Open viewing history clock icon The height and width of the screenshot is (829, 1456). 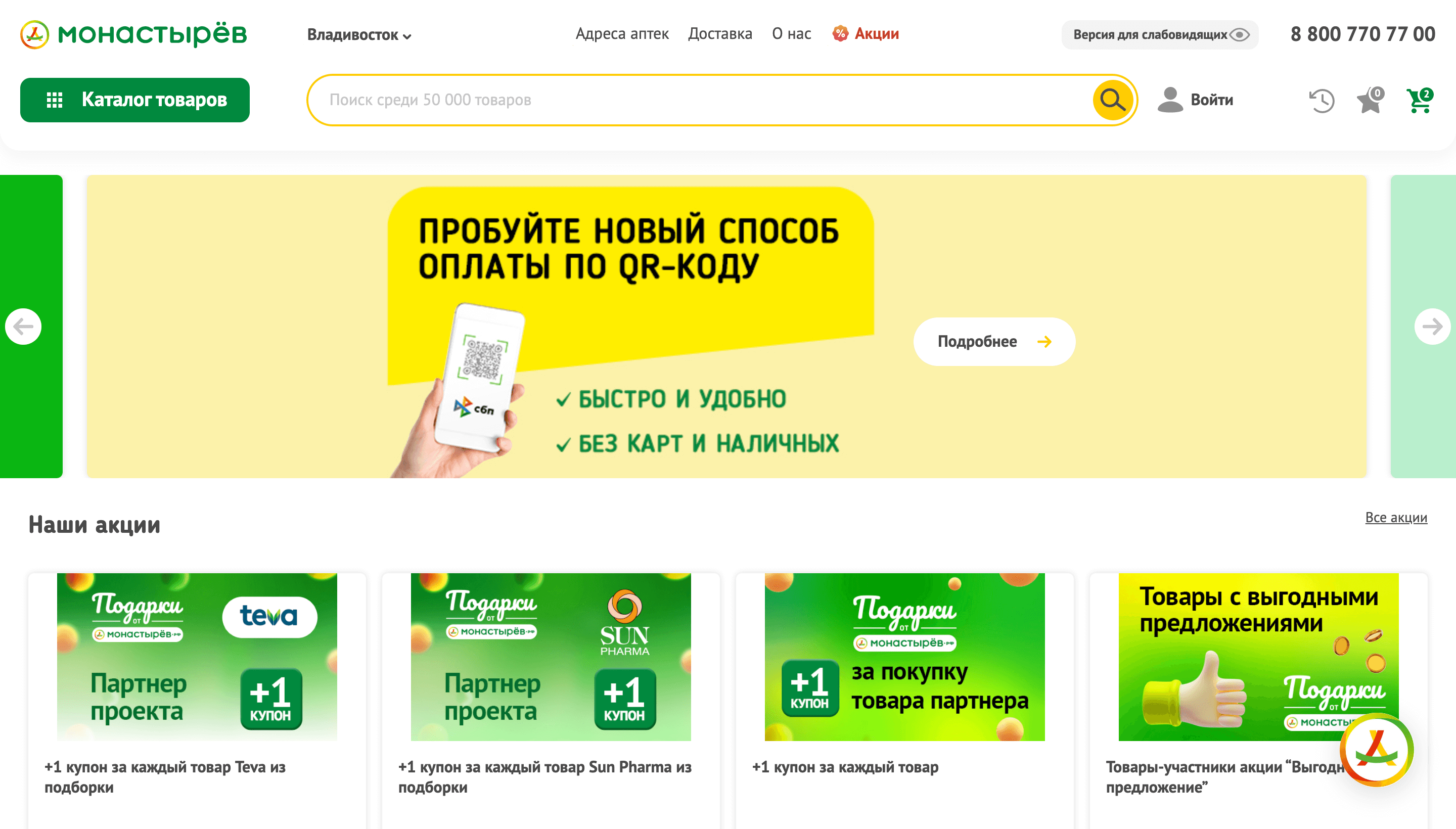coord(1322,101)
